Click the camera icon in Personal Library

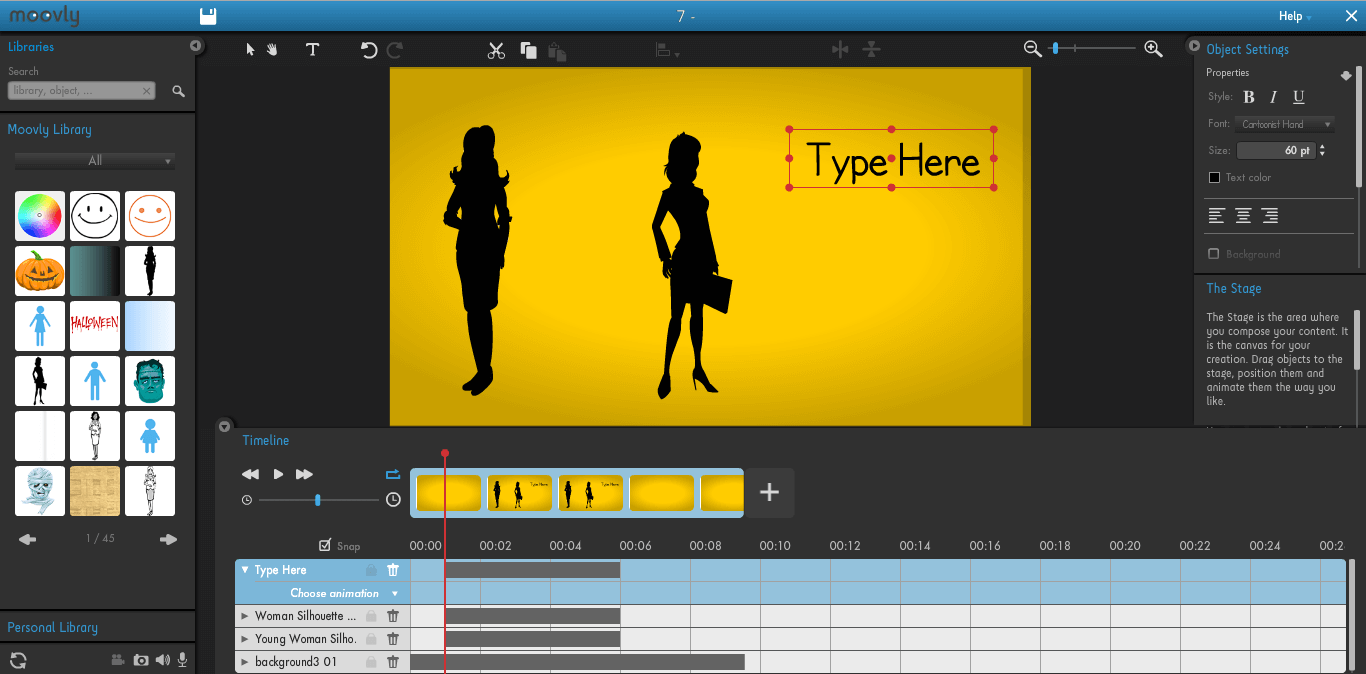141,660
